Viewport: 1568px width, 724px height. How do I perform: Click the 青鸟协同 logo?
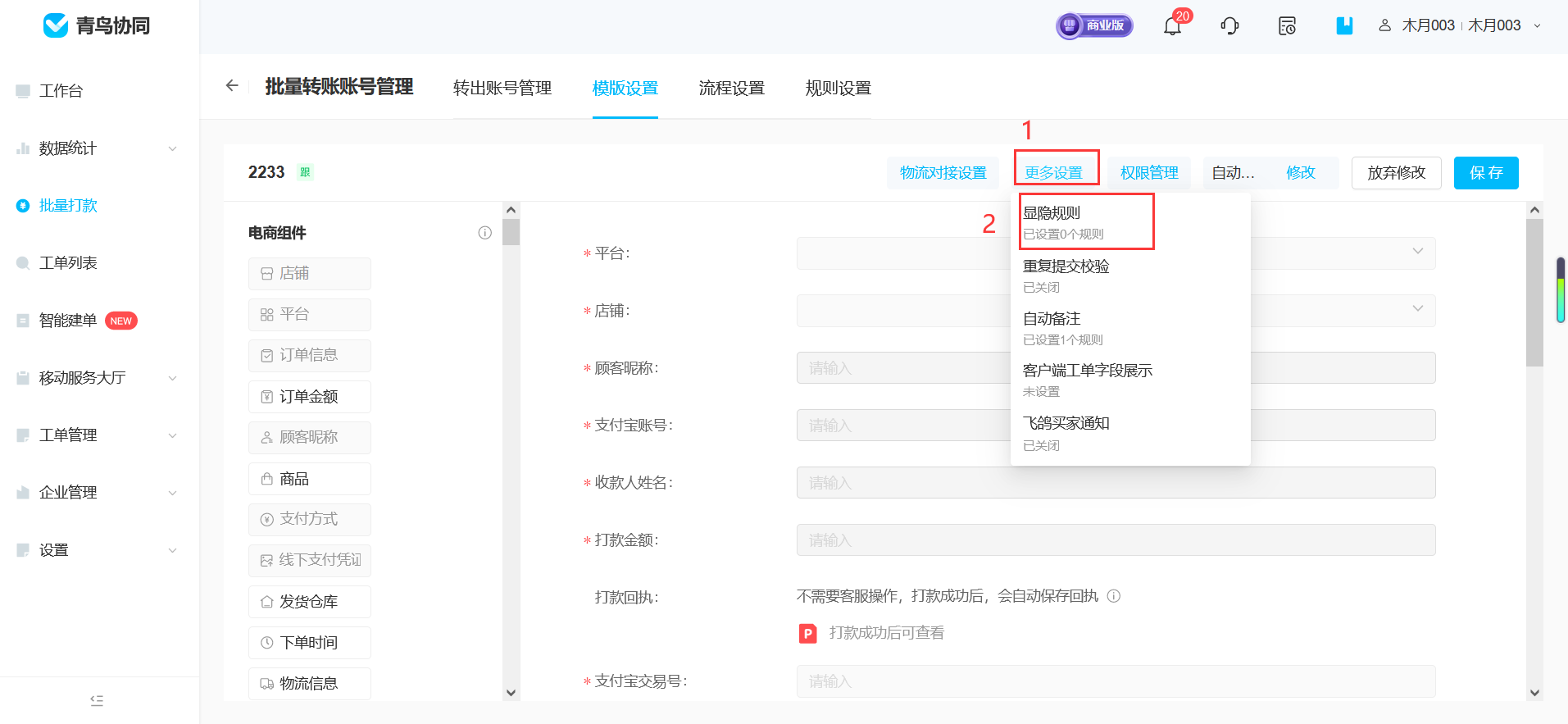97,26
